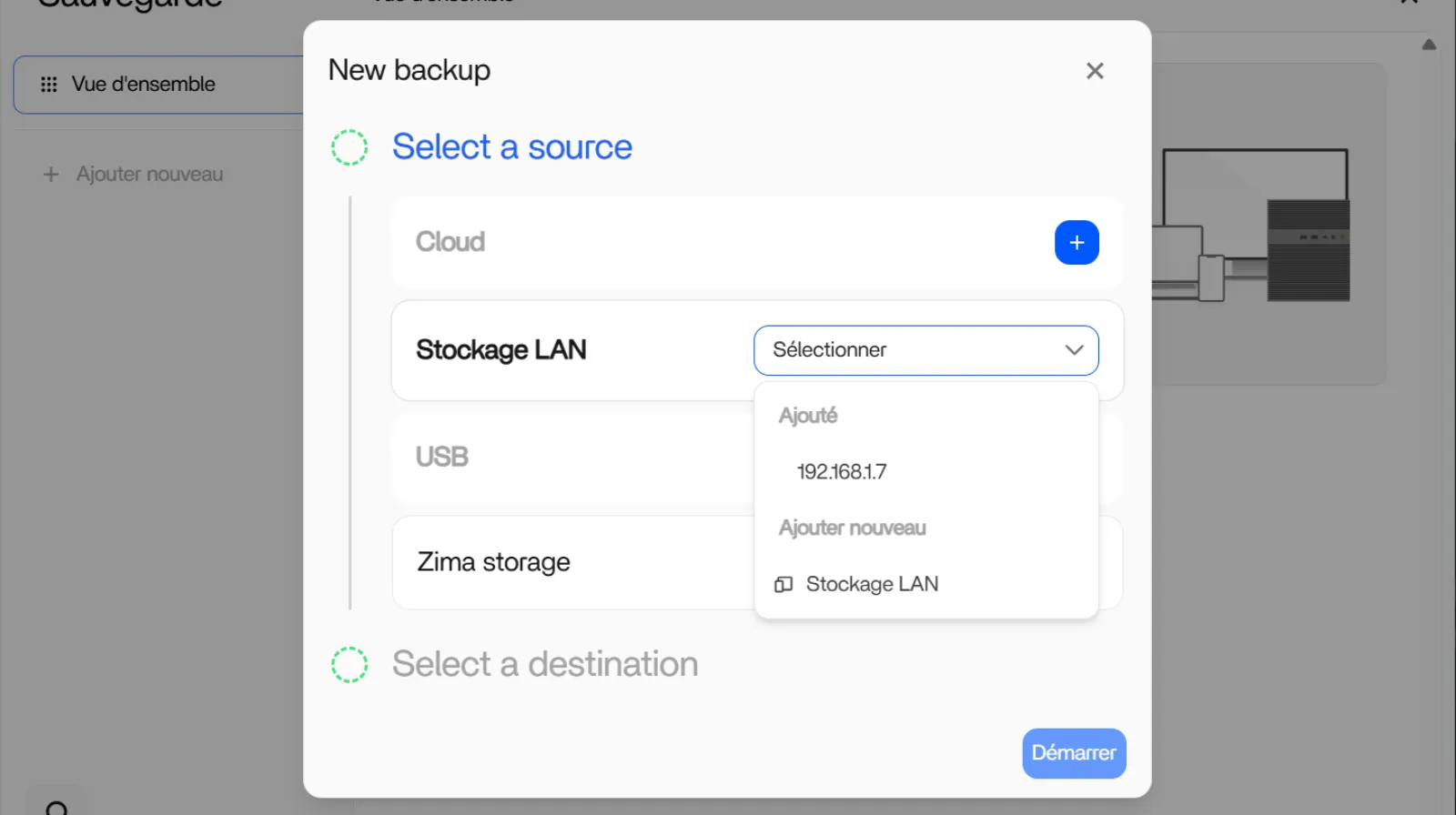
Task: Click the dashed circle beside Select a source
Action: coord(349,147)
